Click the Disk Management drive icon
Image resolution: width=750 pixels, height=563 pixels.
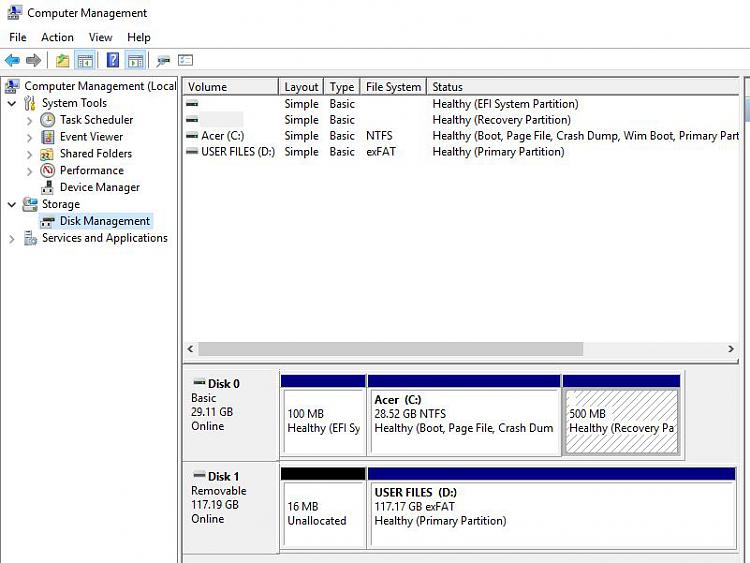pos(47,221)
